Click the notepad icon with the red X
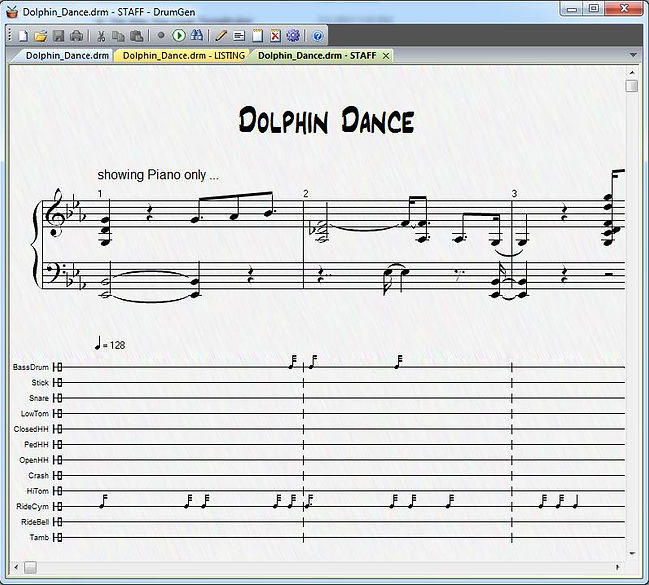Image resolution: width=649 pixels, height=585 pixels. coord(275,36)
